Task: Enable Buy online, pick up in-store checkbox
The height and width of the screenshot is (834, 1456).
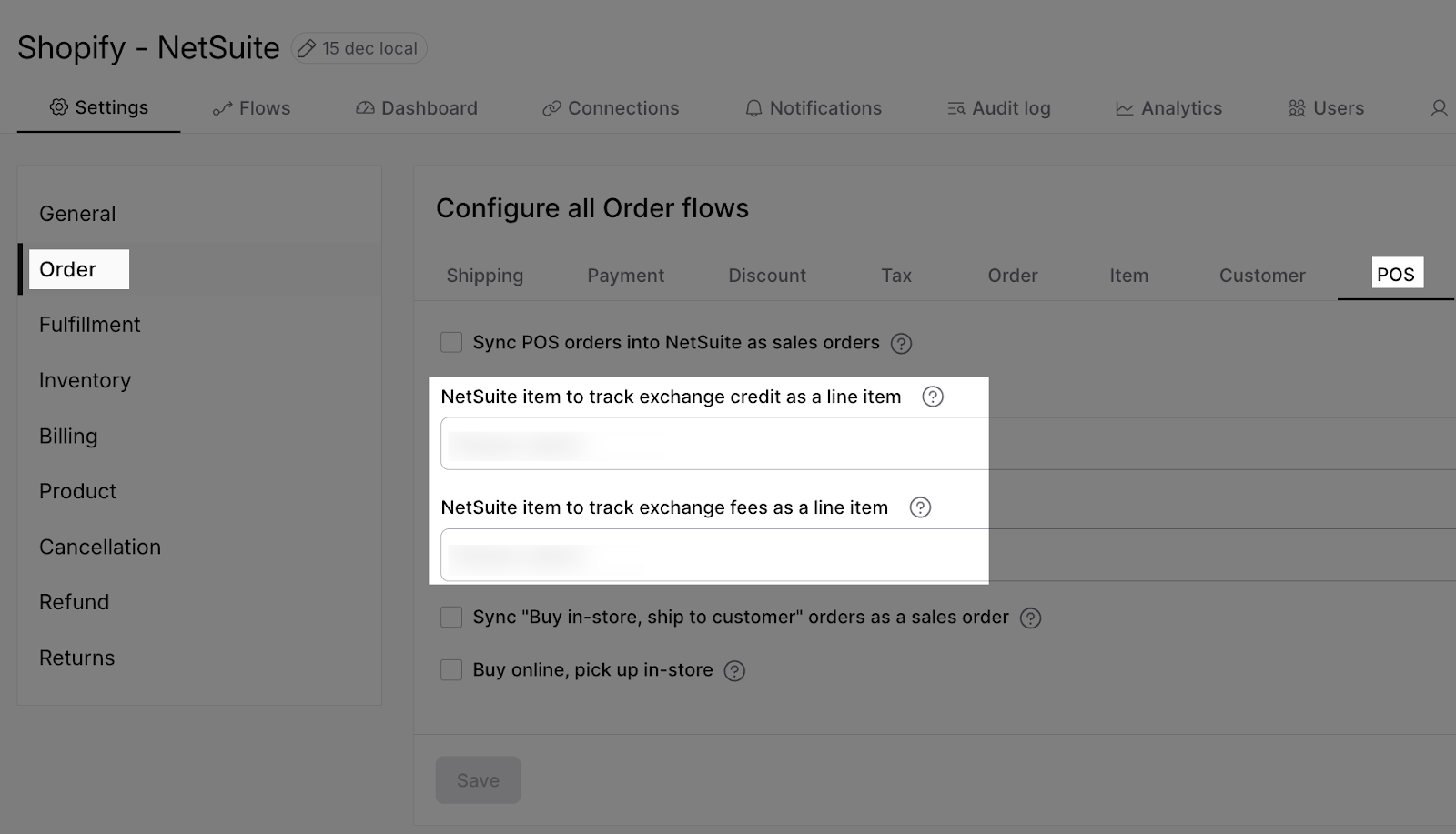Action: [451, 669]
